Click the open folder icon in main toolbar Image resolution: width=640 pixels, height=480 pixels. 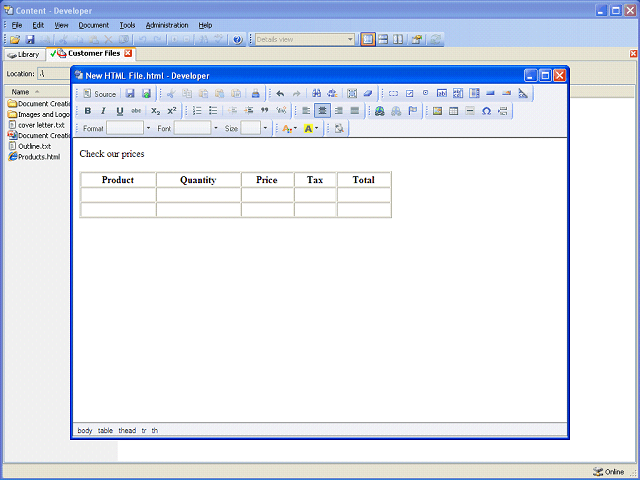pos(15,40)
